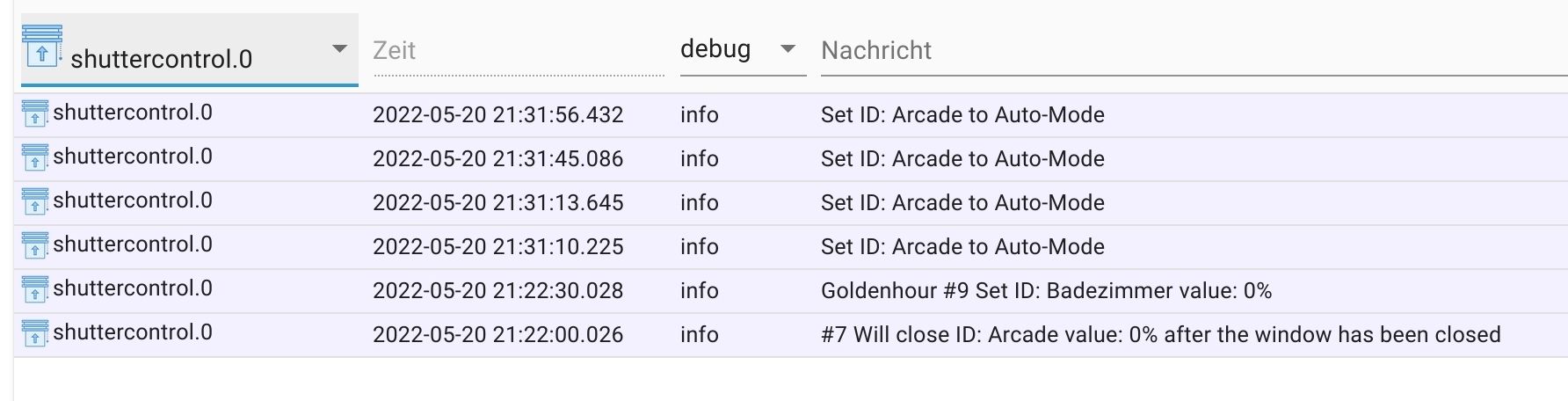Click info level on Goldenhour row
The image size is (1568, 401).
click(699, 291)
